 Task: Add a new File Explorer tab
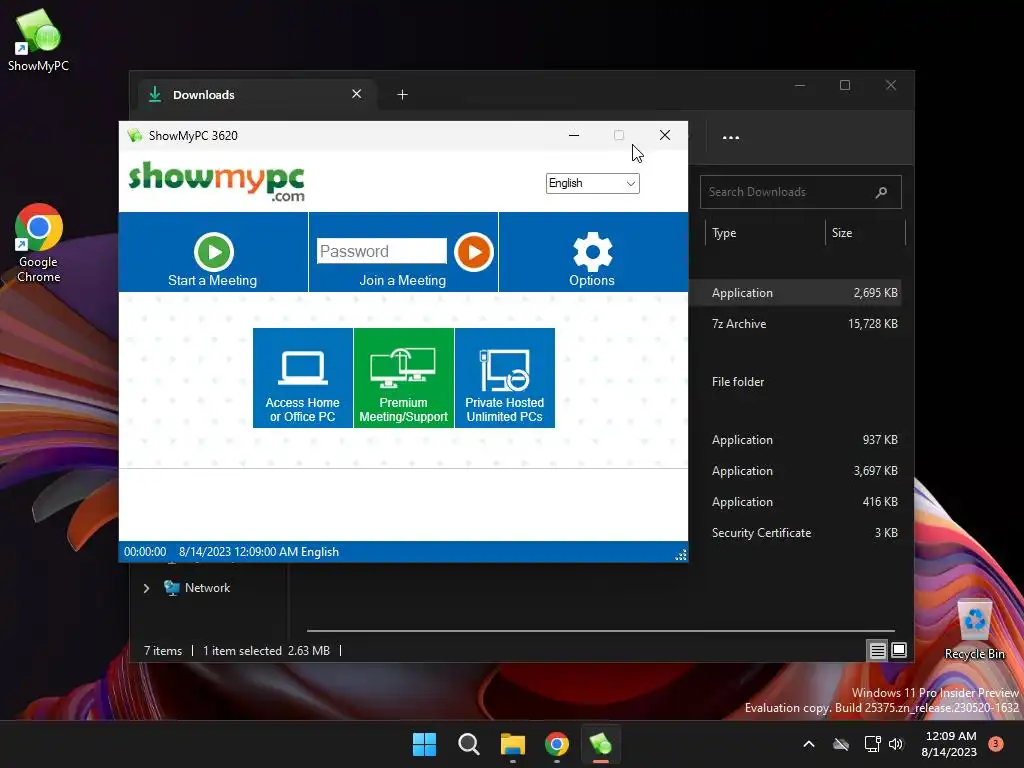(402, 95)
